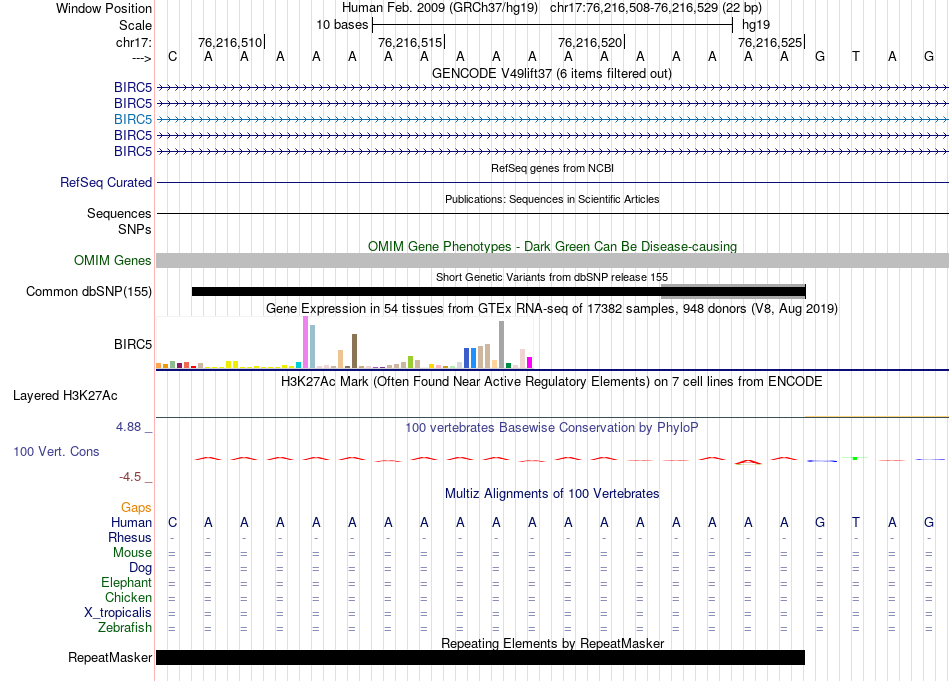The height and width of the screenshot is (681, 950).
Task: Click the dark brown bar in GTEx chart
Action: (x=355, y=351)
